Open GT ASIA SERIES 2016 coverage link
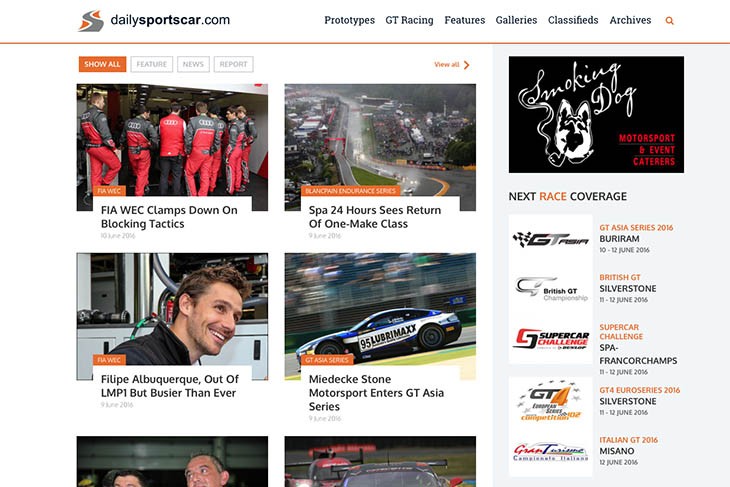 pyautogui.click(x=636, y=228)
